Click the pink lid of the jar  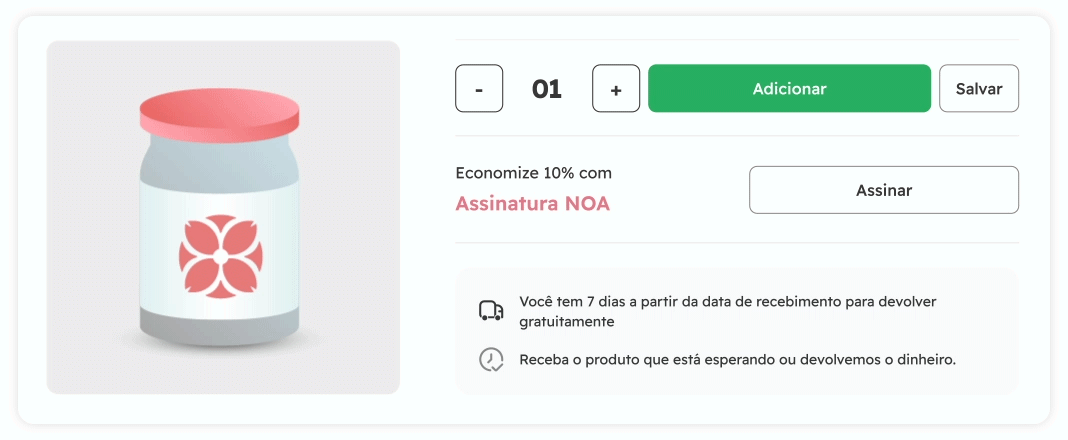(x=219, y=114)
